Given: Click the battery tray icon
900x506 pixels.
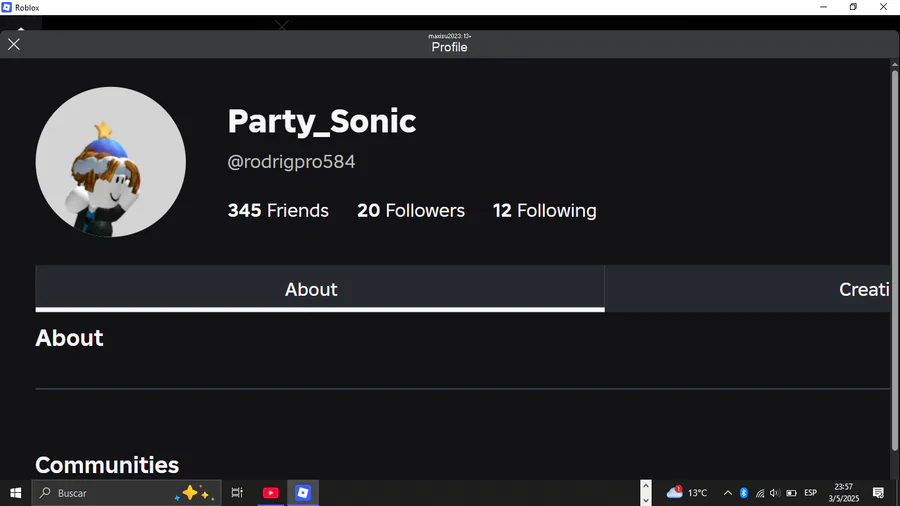Looking at the screenshot, I should [x=792, y=493].
